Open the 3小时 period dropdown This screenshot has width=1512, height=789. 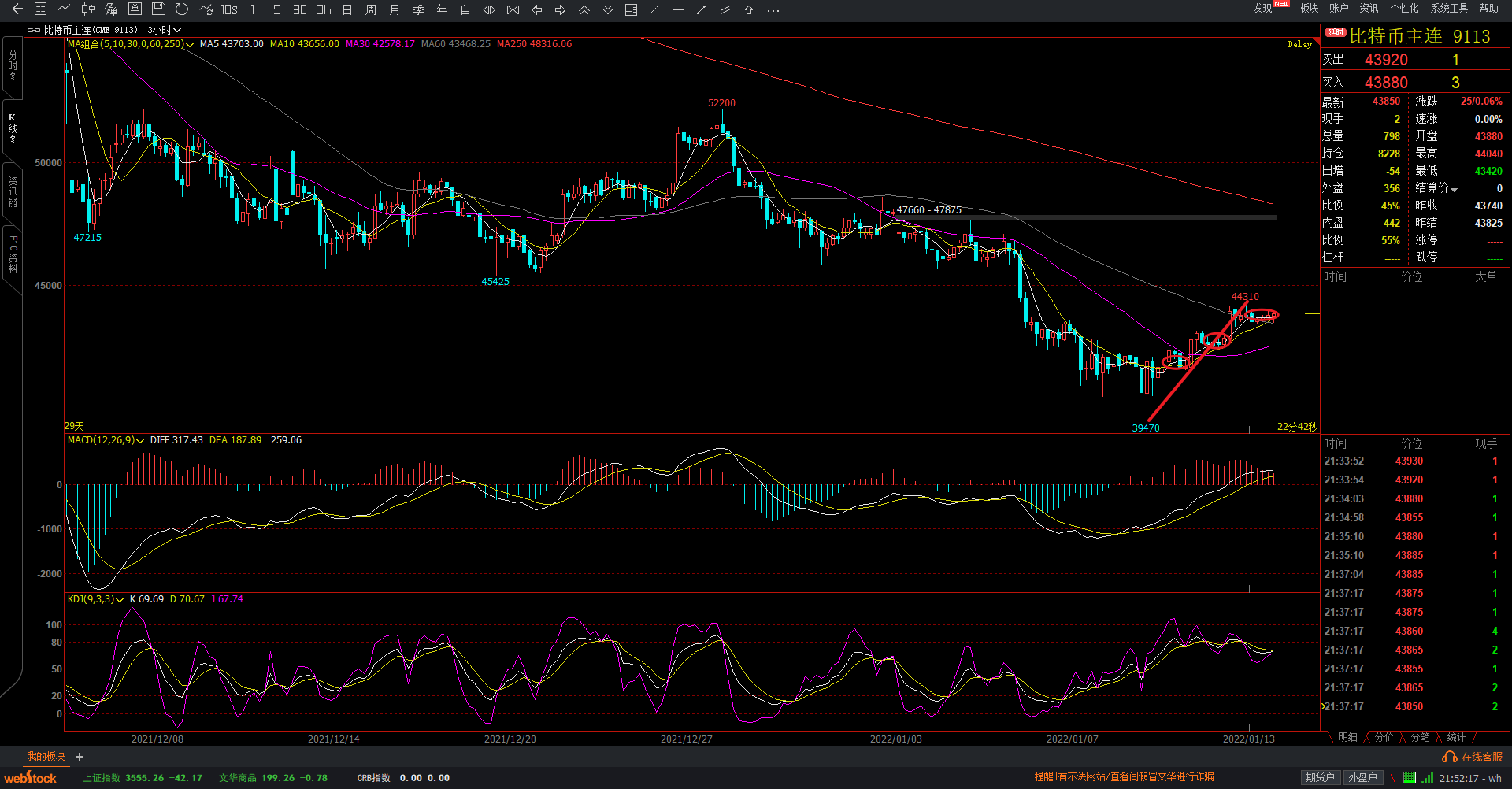164,30
